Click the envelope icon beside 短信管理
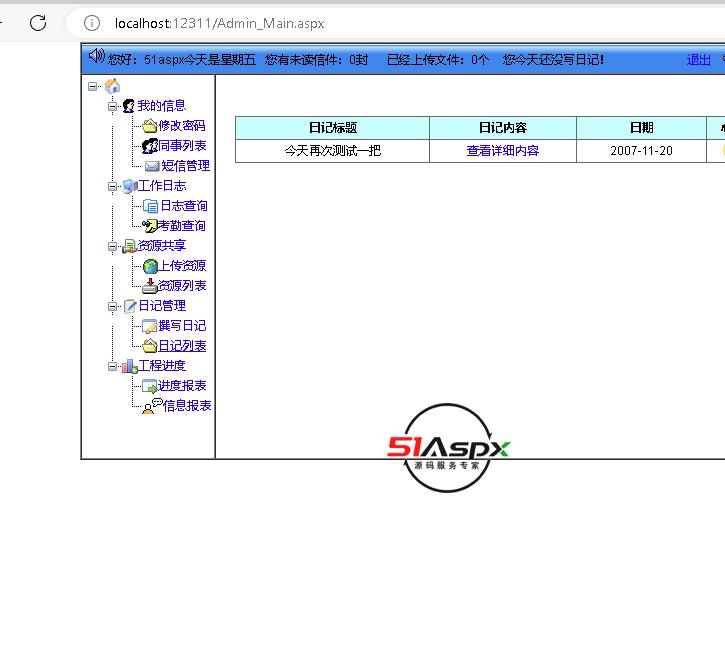Screen dimensions: 725x667 151,166
